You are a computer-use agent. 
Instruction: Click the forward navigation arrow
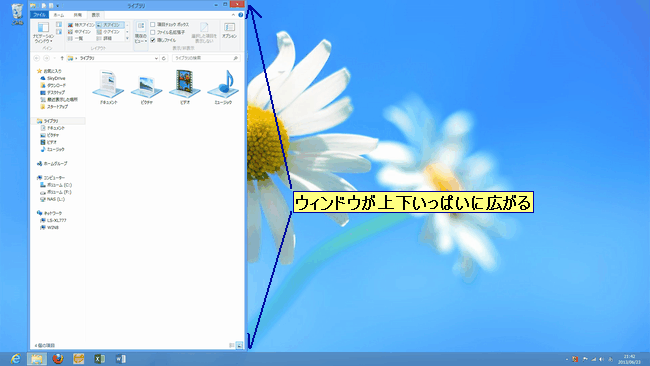tap(46, 58)
